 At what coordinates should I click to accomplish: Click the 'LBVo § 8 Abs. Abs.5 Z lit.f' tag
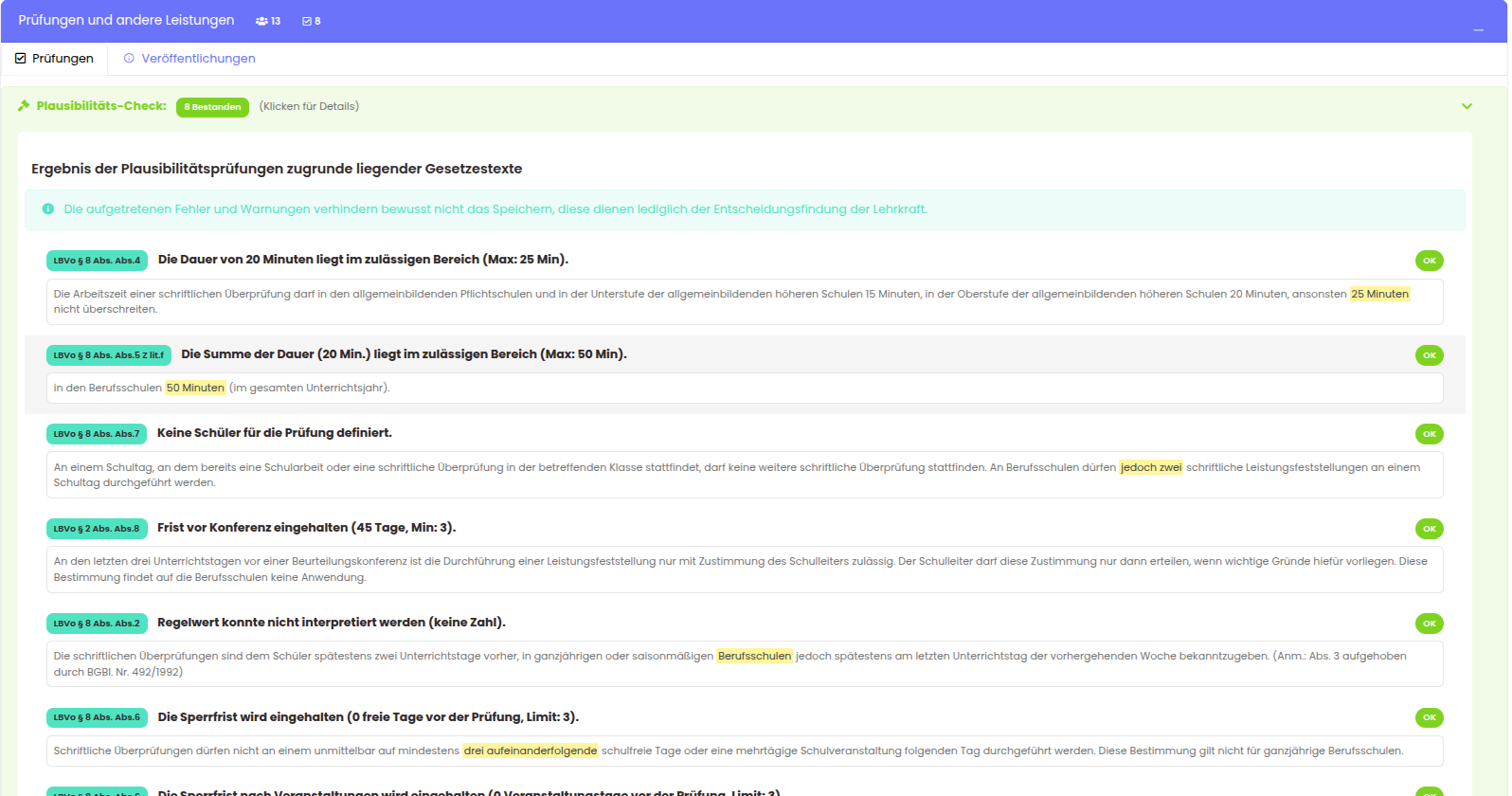click(108, 355)
